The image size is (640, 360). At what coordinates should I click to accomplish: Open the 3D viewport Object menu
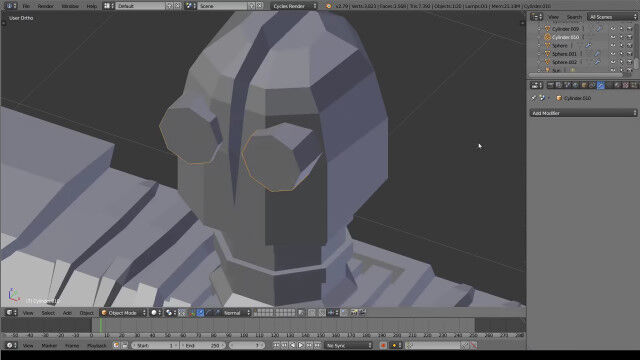[86, 313]
